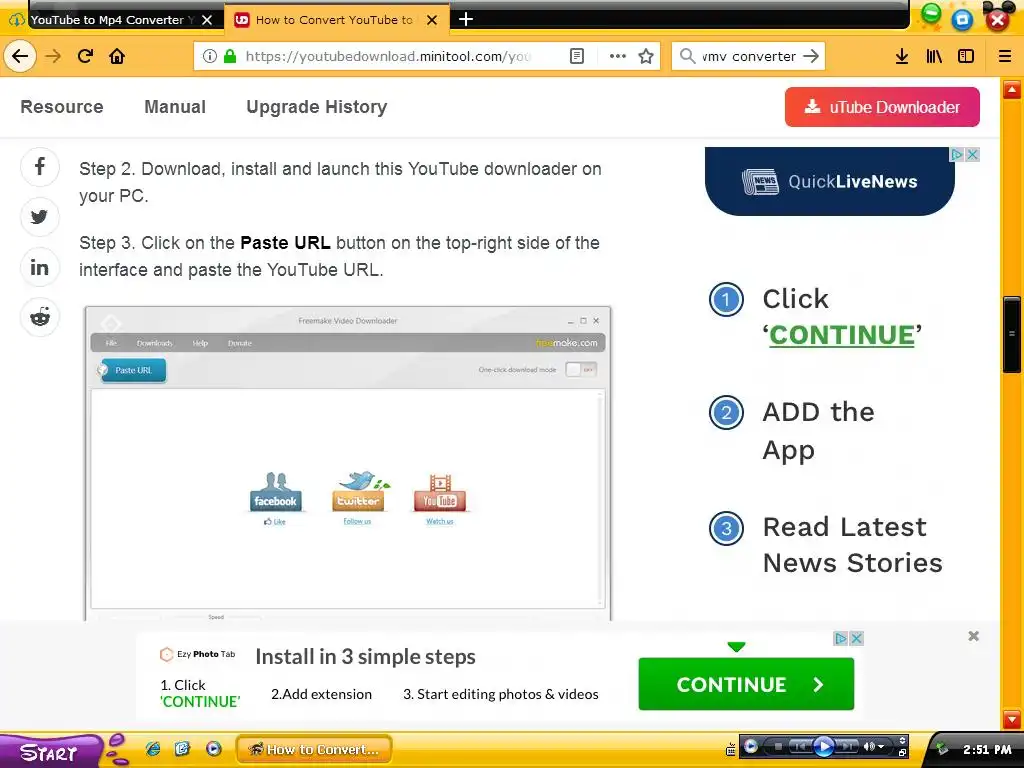Viewport: 1024px width, 768px height.
Task: Click the green padlock security icon
Action: [x=230, y=56]
